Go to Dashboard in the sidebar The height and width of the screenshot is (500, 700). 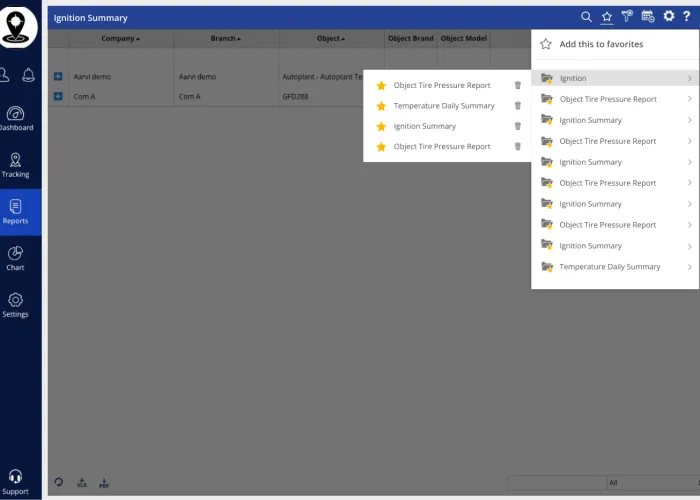16,118
